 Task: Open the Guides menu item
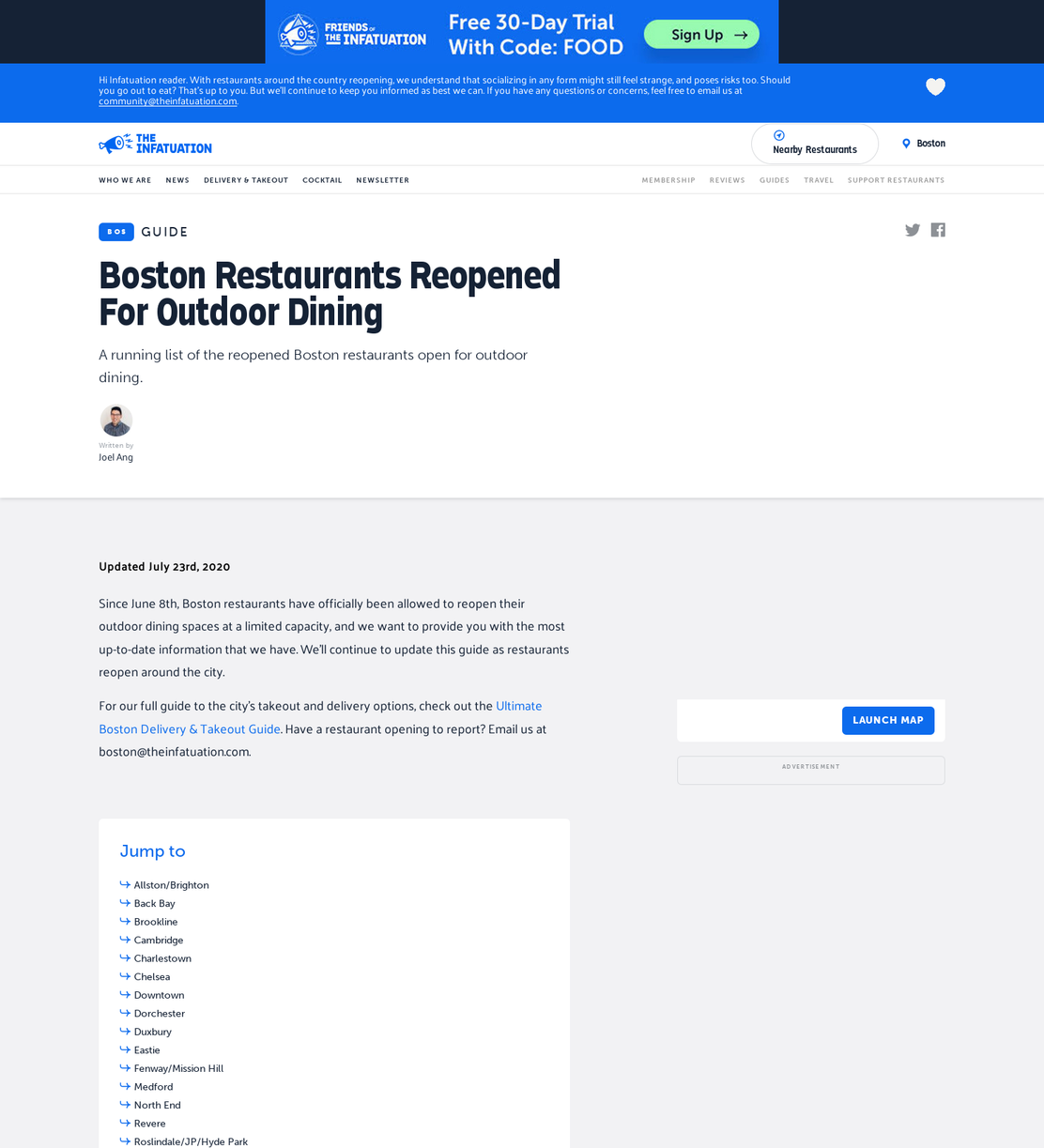[x=775, y=180]
